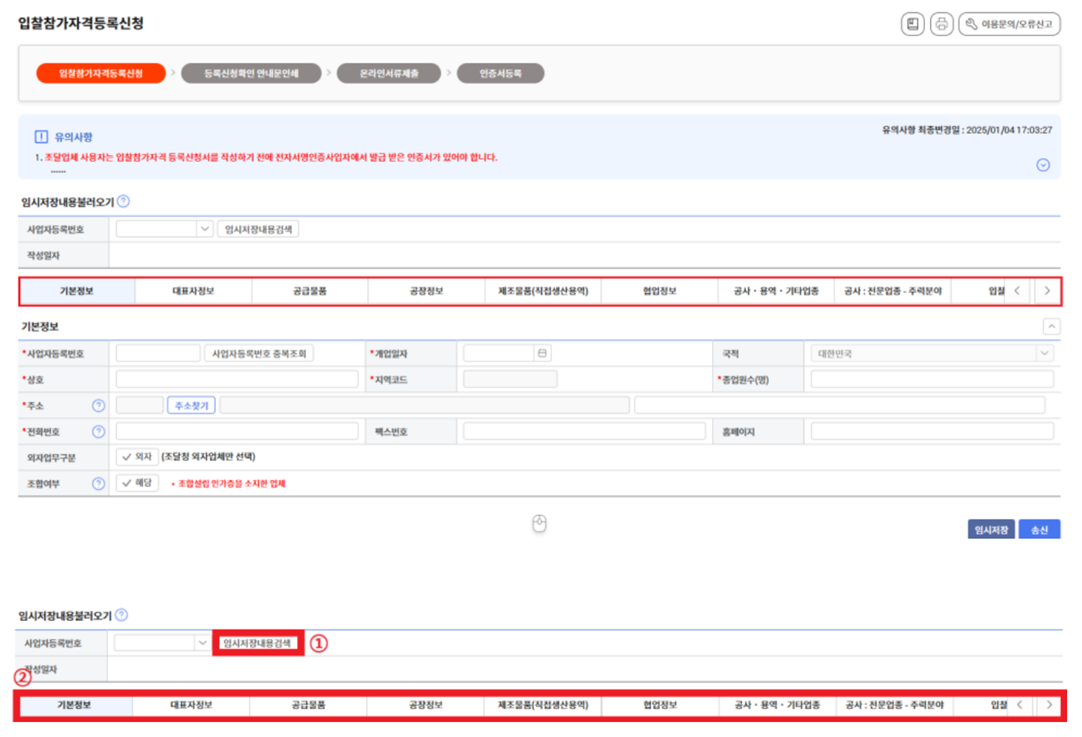Toggle the 해당 checkbox for 조합여부

pos(137,483)
